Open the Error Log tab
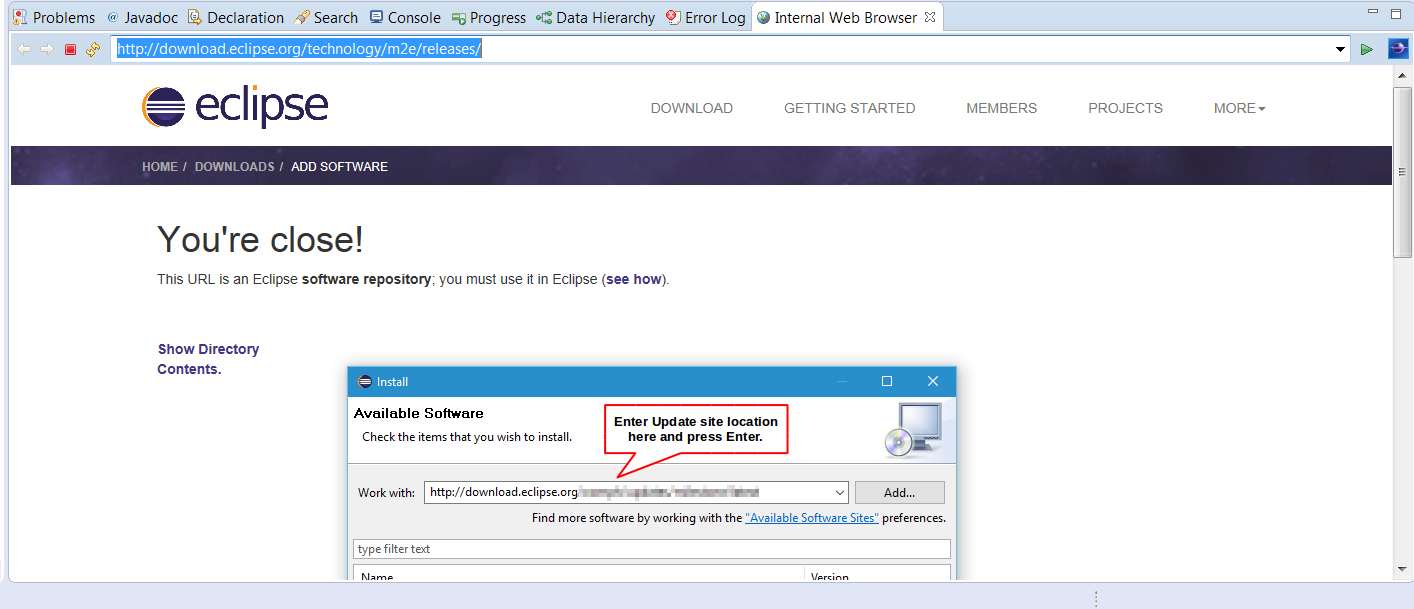The width and height of the screenshot is (1414, 609). point(706,17)
